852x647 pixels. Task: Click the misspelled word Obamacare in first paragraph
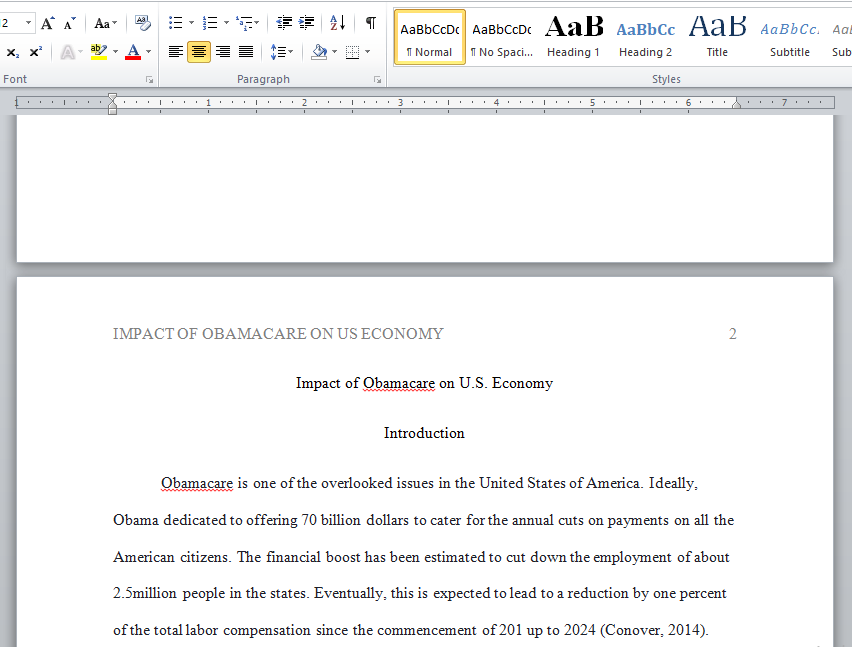tap(197, 483)
